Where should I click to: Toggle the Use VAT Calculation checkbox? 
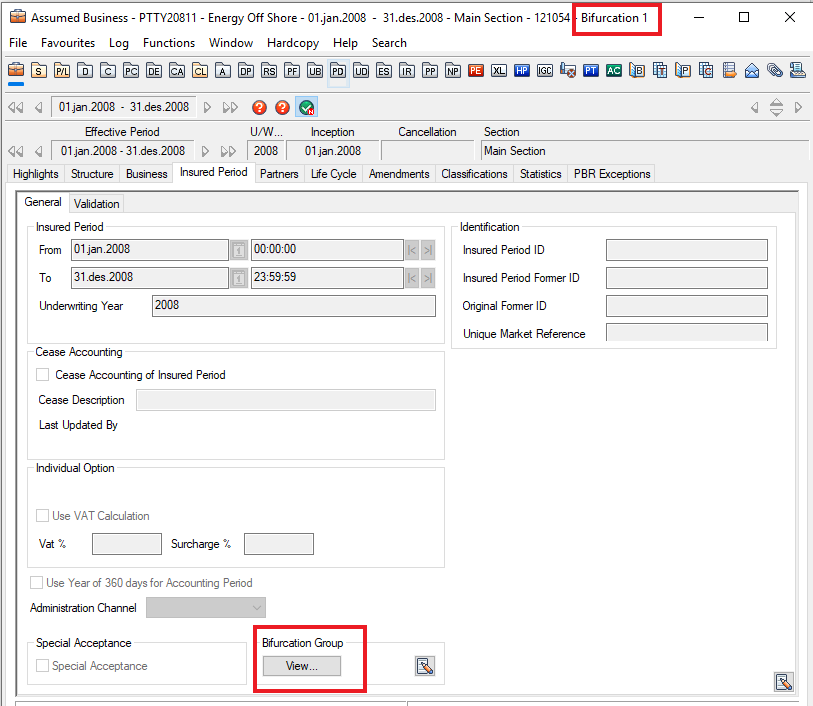point(43,516)
